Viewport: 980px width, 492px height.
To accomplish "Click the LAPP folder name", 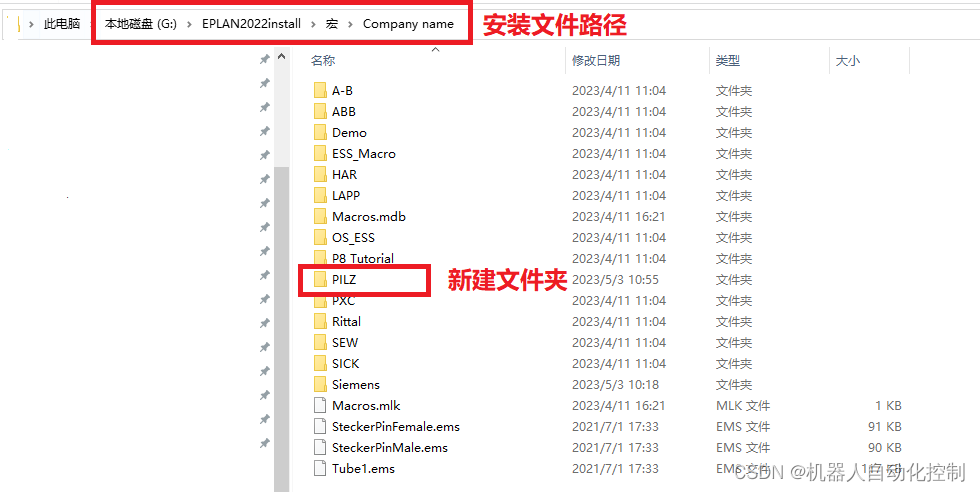I will click(x=346, y=196).
